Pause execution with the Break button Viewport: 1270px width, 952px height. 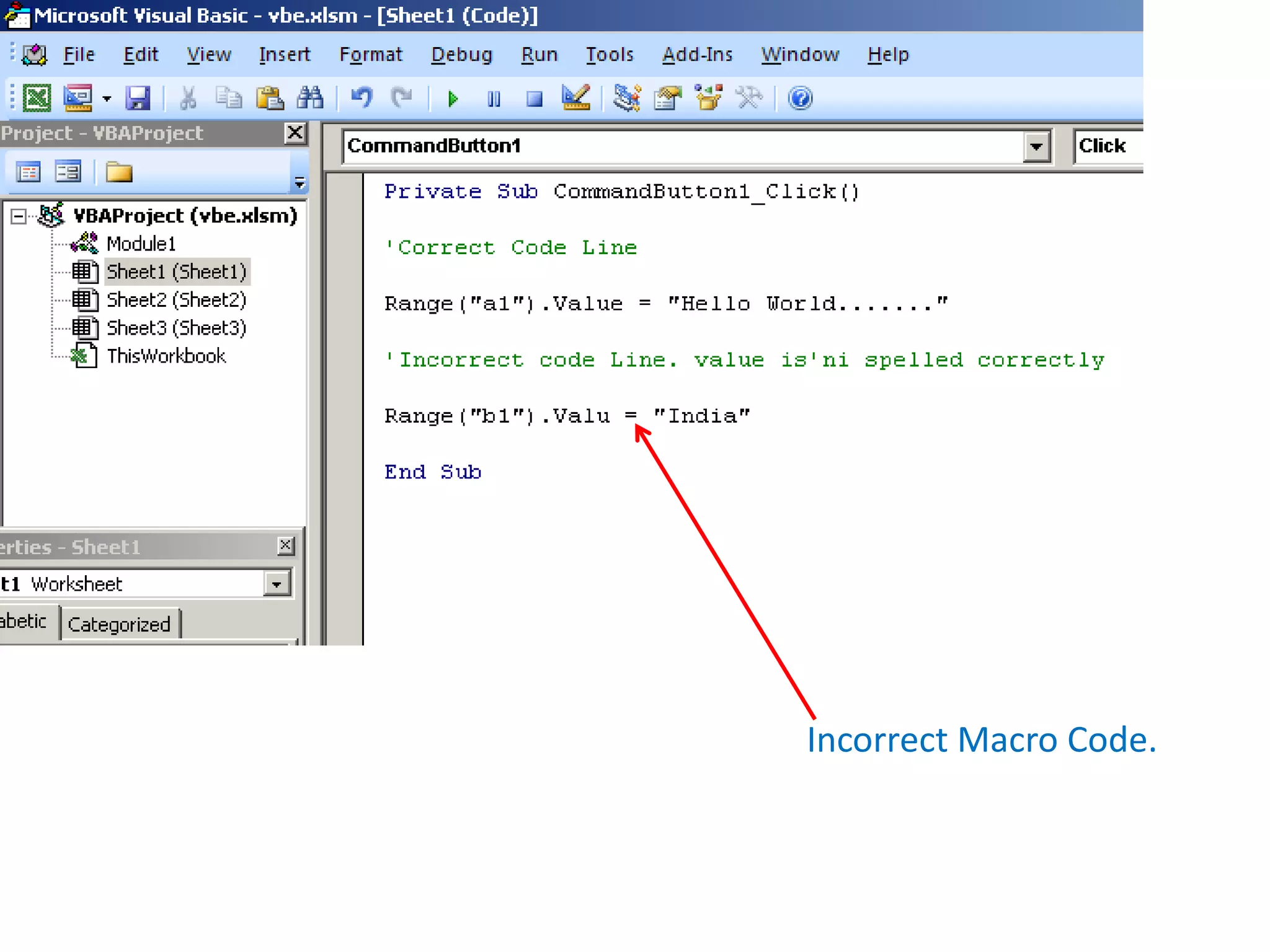(x=494, y=99)
